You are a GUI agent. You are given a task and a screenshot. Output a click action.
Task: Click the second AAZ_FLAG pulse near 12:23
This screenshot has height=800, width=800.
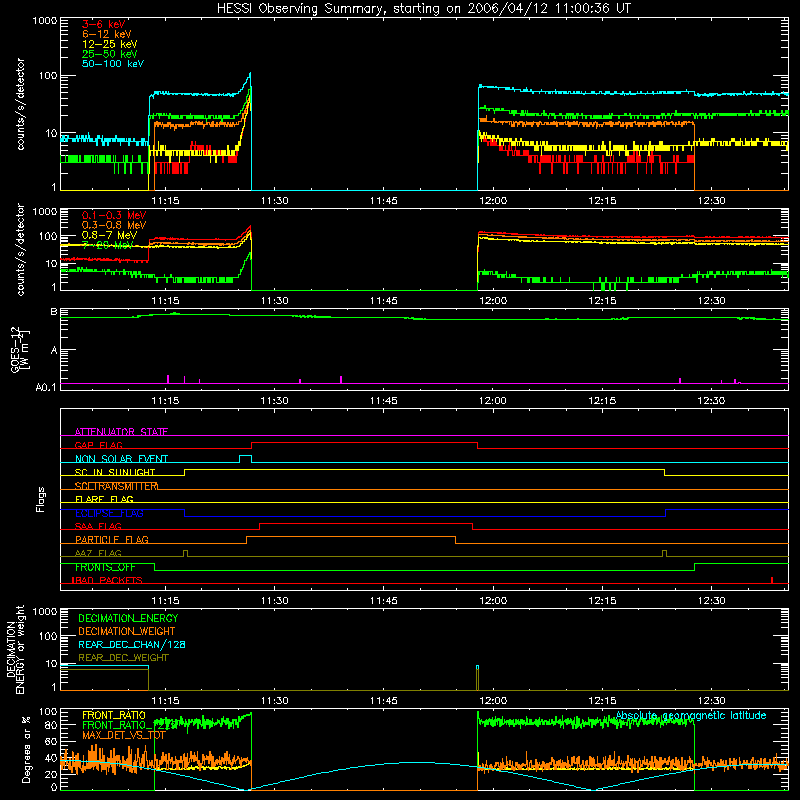(x=664, y=553)
